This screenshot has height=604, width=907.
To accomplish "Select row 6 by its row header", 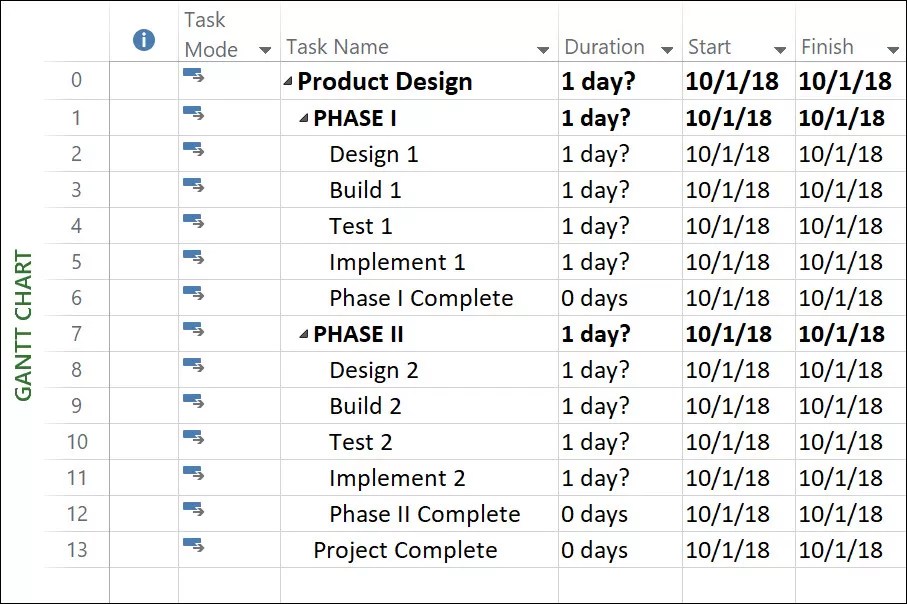I will coord(77,298).
